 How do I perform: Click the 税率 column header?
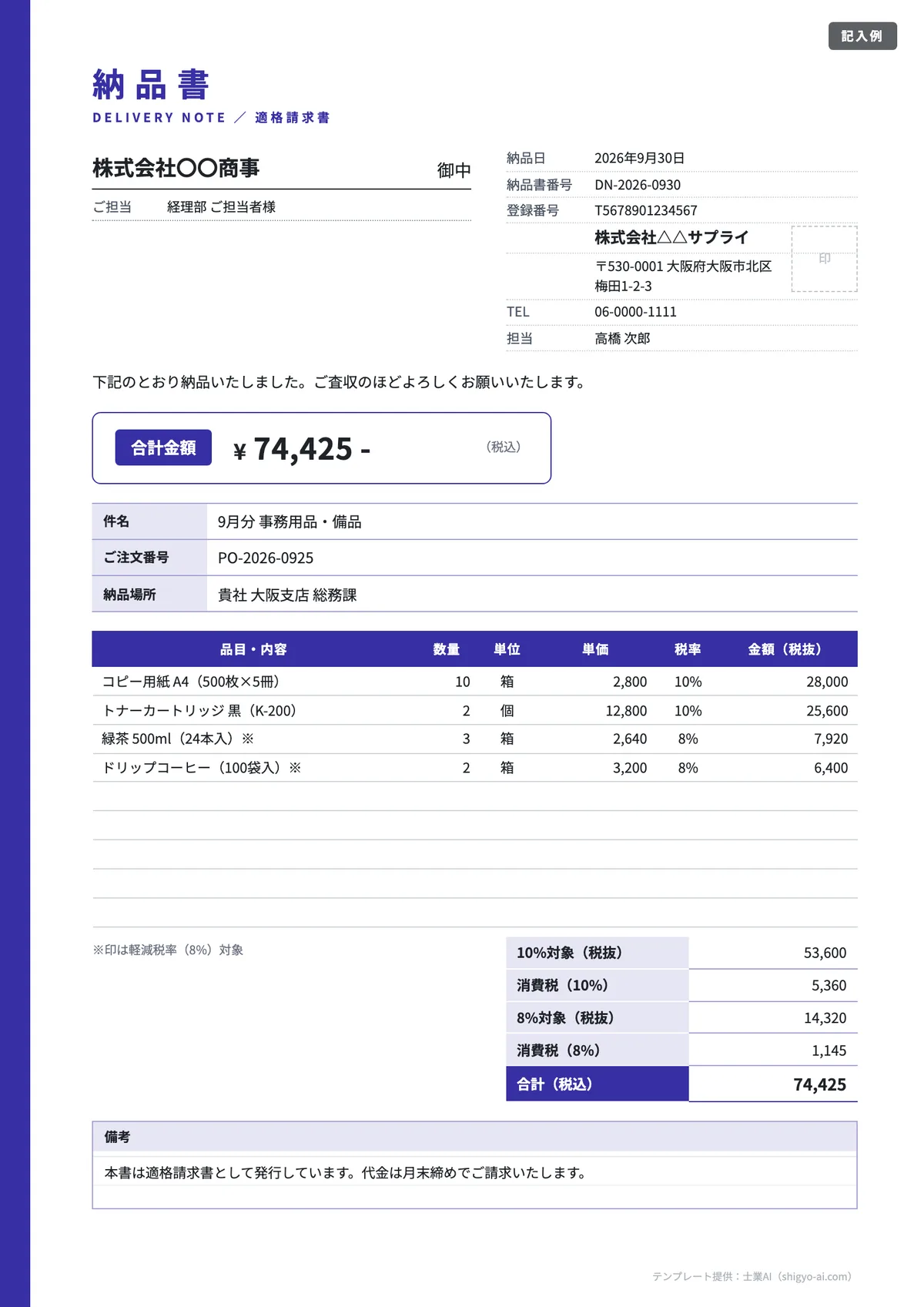(688, 649)
